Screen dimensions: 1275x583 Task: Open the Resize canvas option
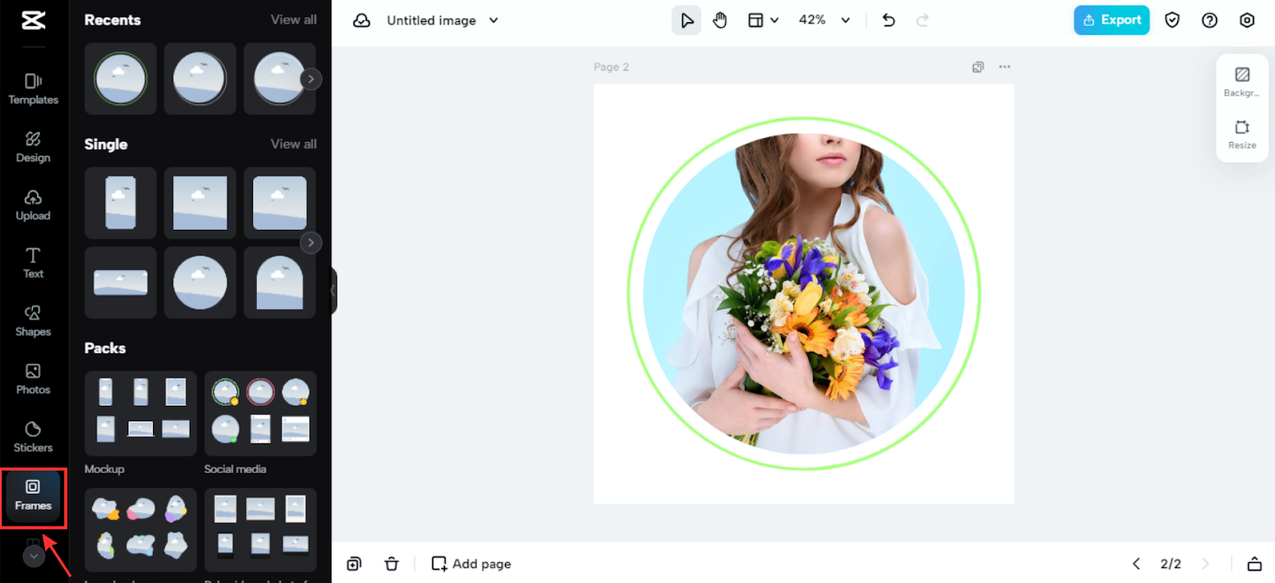tap(1242, 135)
